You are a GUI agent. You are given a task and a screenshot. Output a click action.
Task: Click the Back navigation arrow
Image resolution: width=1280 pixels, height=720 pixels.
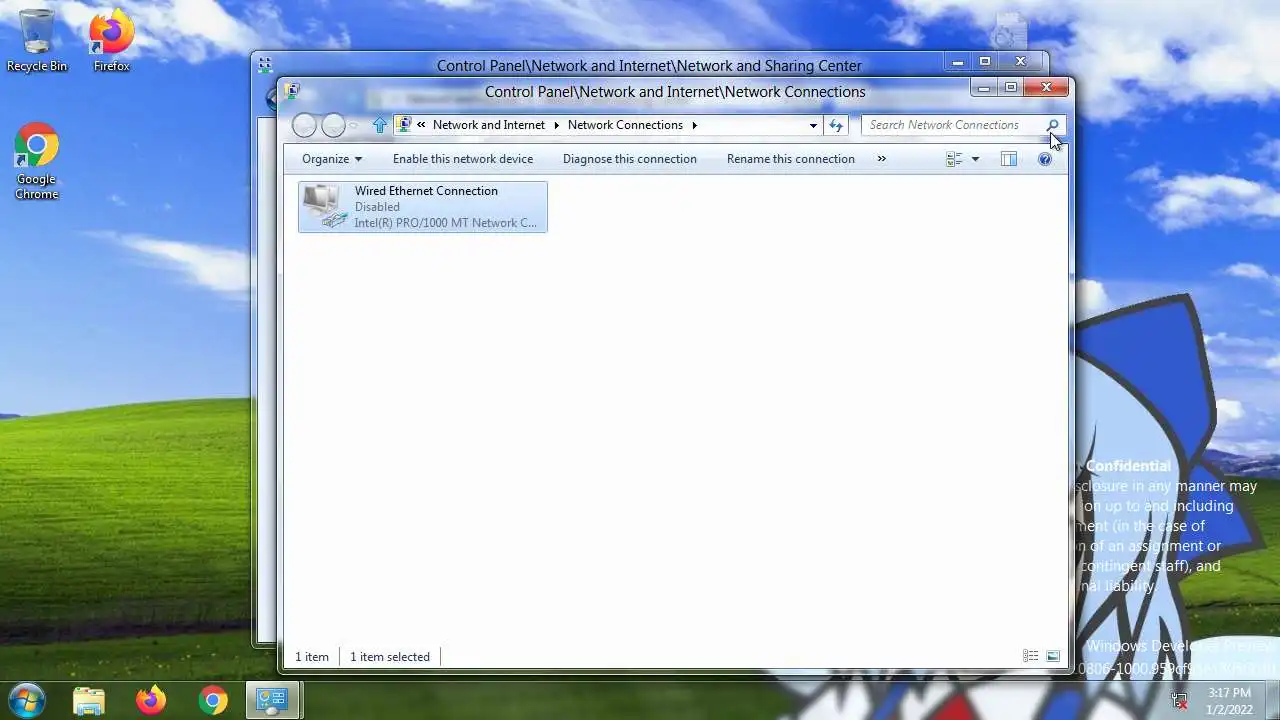pos(305,125)
